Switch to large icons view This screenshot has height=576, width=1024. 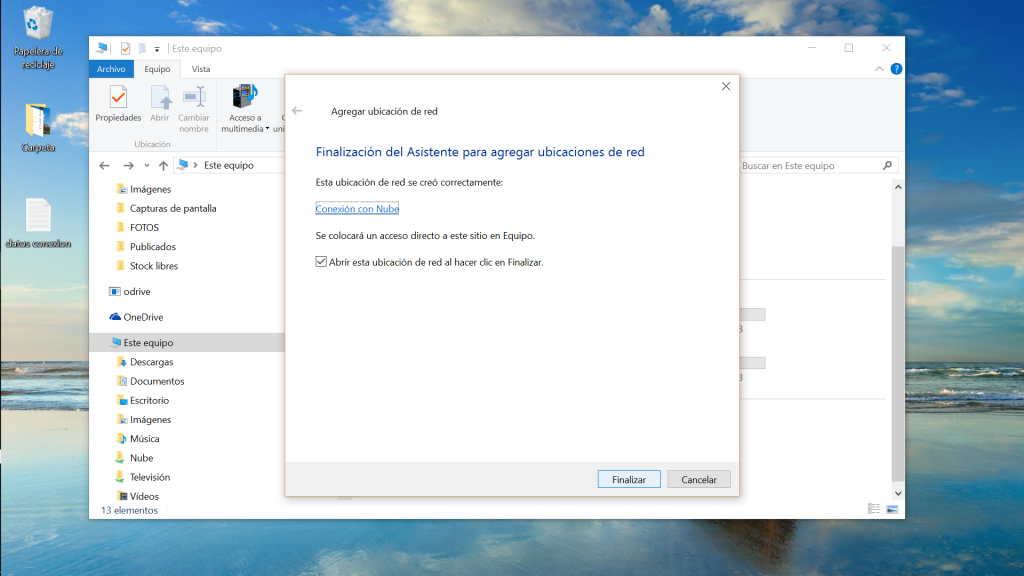coord(892,509)
